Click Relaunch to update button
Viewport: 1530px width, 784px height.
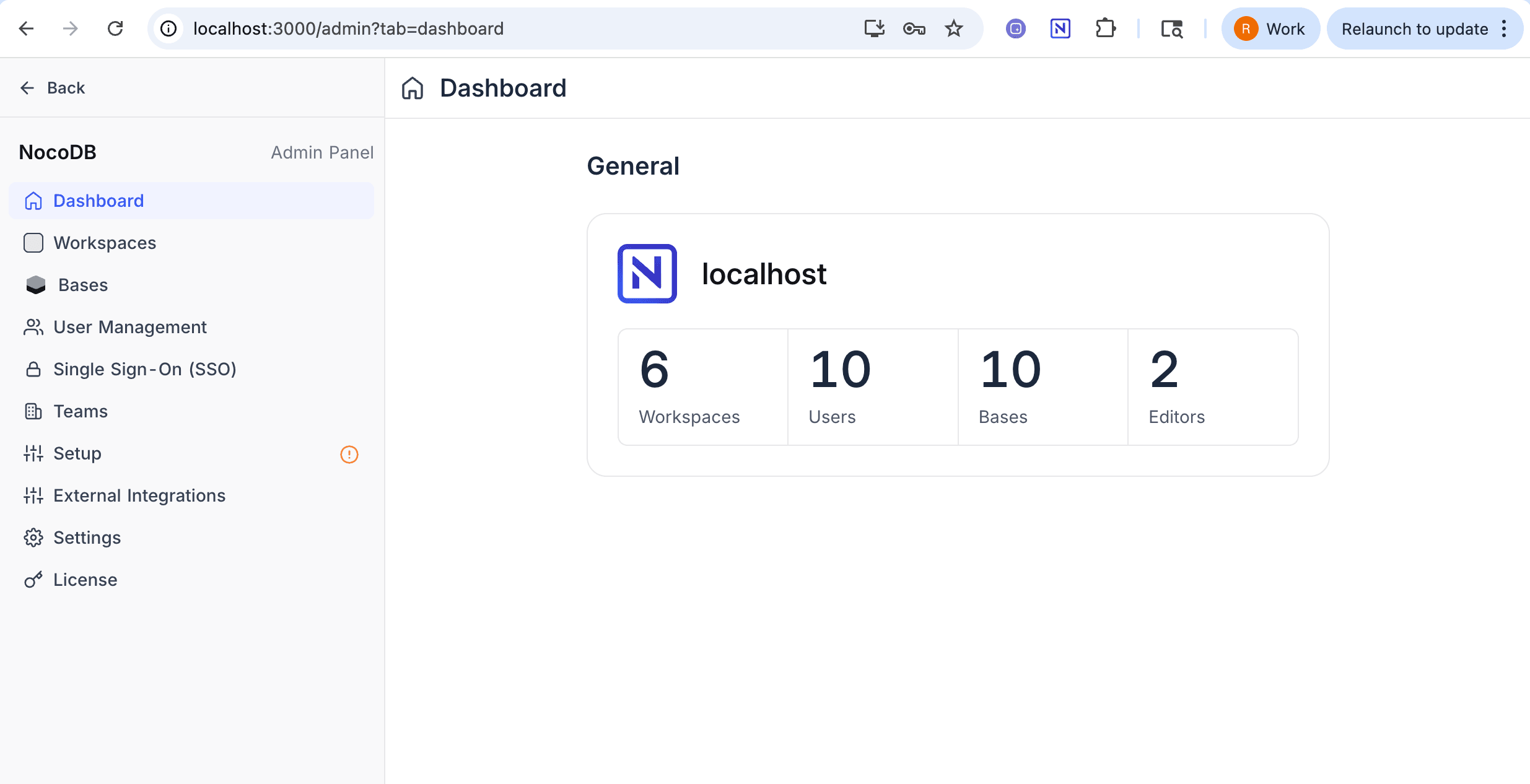(x=1415, y=28)
